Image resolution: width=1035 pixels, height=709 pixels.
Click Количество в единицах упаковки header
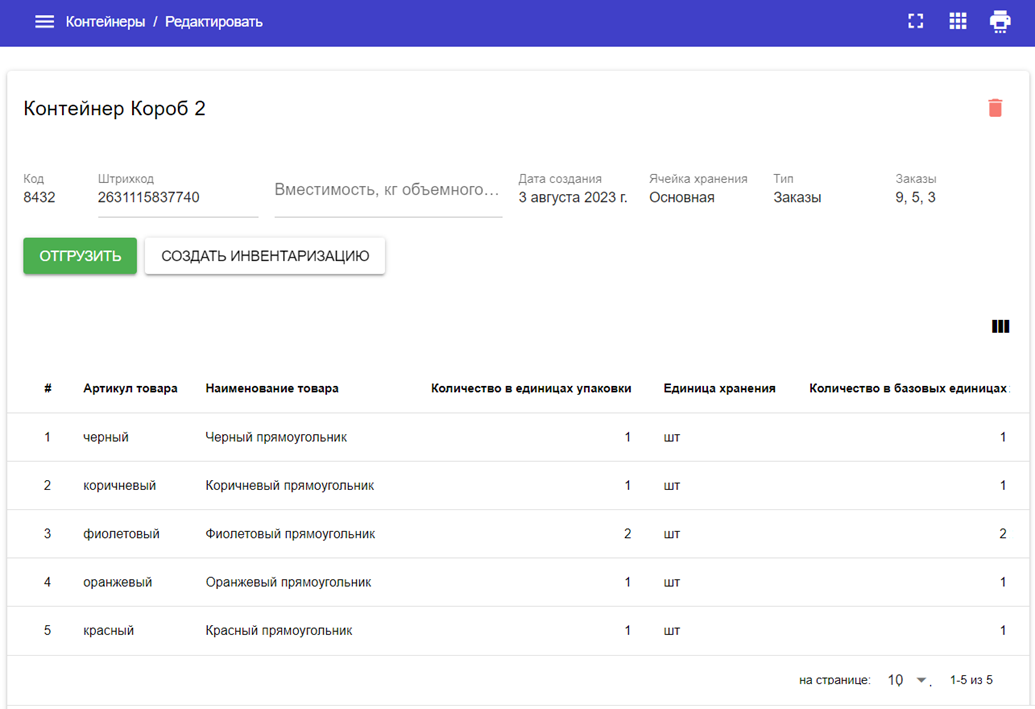click(x=531, y=388)
